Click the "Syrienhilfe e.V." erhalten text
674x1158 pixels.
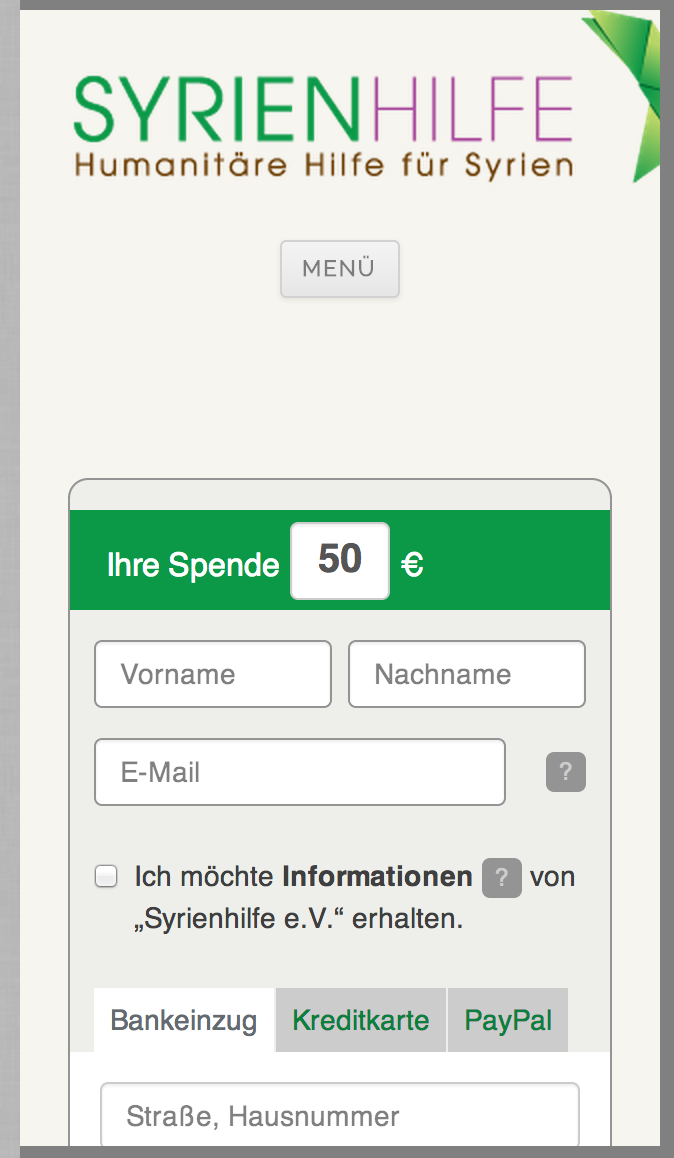(298, 919)
